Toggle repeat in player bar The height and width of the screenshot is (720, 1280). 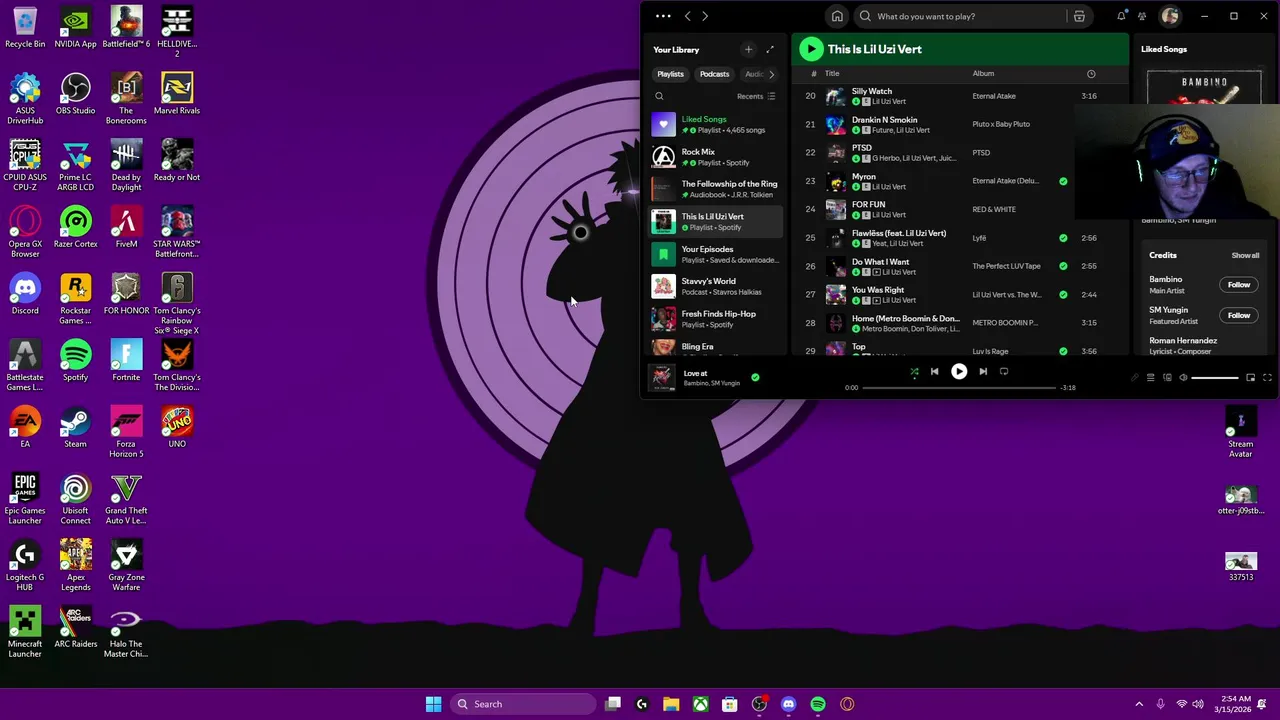point(1004,371)
